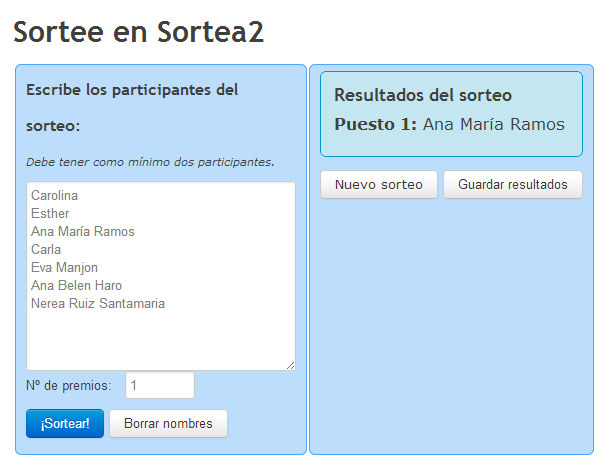Click the name Esther in the textarea
The width and height of the screenshot is (612, 467).
click(x=50, y=214)
